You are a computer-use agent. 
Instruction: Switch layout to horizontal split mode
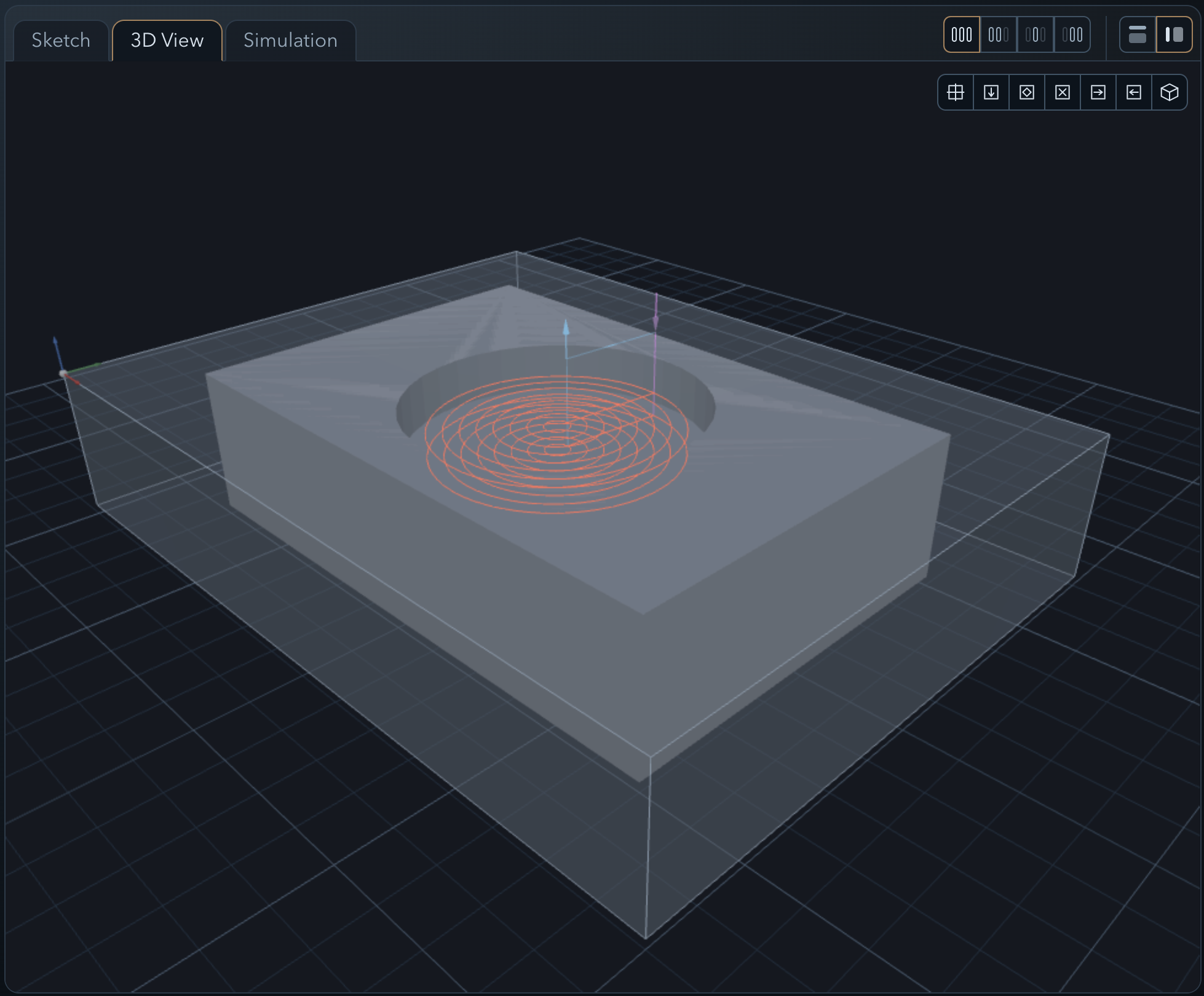pos(1137,34)
